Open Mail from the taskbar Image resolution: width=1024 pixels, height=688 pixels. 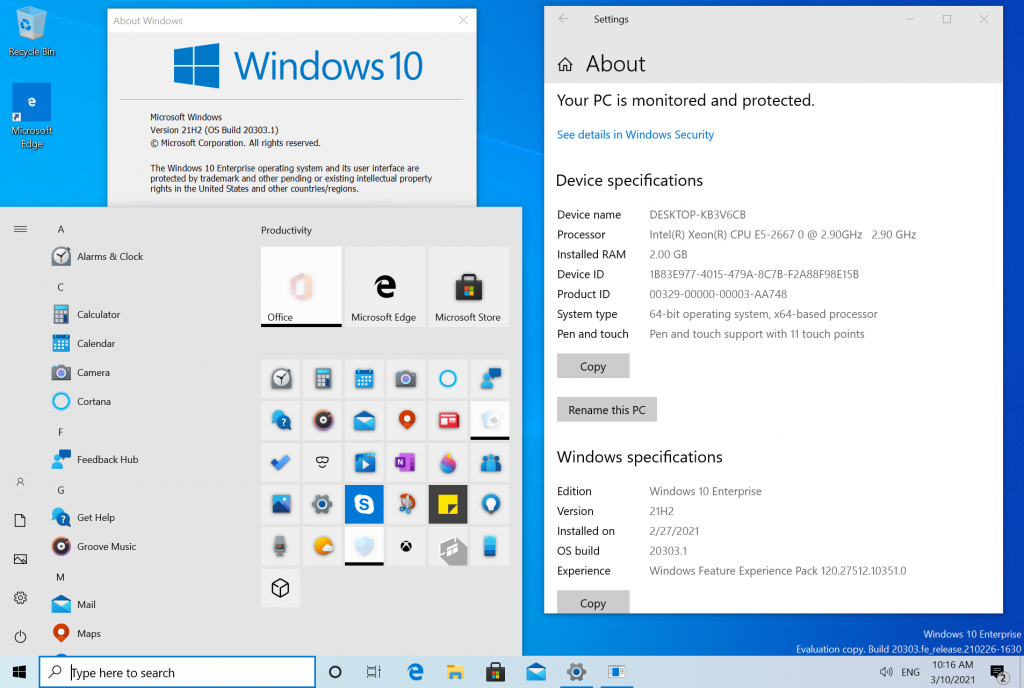coord(536,672)
